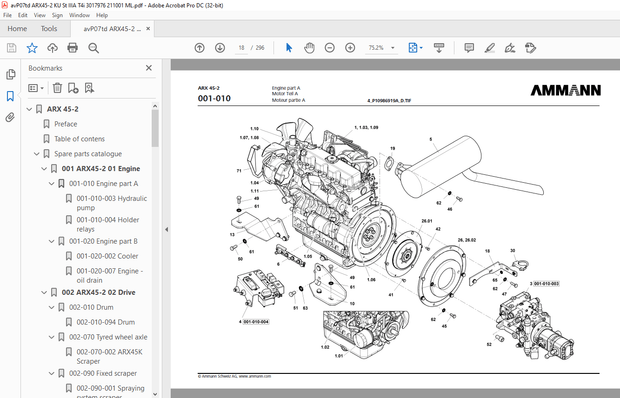Zoom out with minus button
620x398 pixels.
point(329,48)
